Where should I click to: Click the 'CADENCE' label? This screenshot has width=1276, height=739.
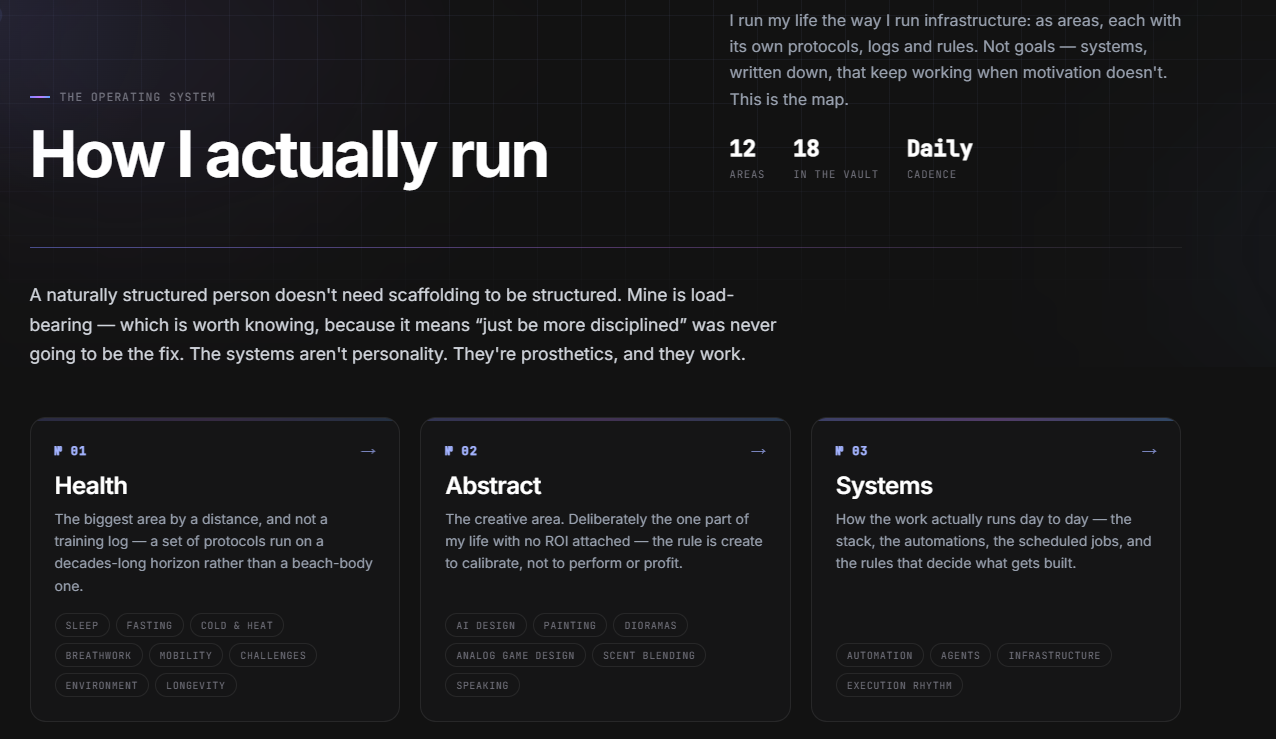(x=932, y=174)
